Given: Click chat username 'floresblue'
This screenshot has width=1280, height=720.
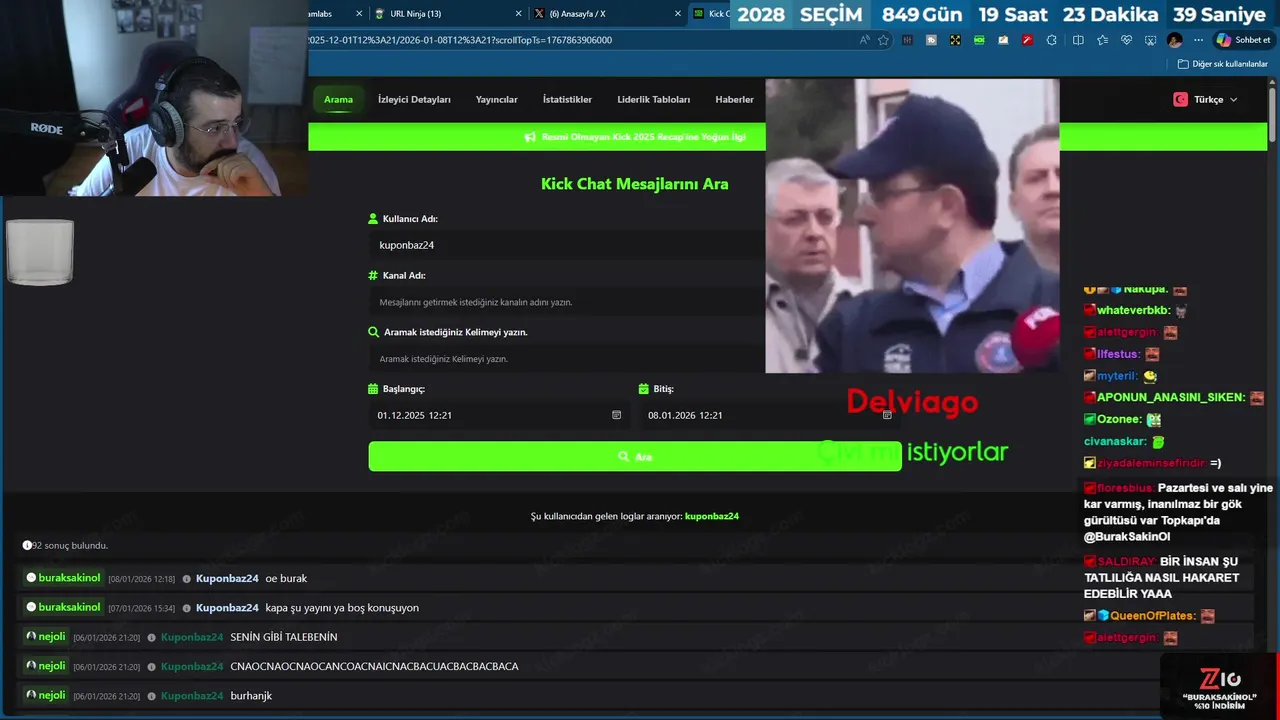Looking at the screenshot, I should [x=1125, y=488].
